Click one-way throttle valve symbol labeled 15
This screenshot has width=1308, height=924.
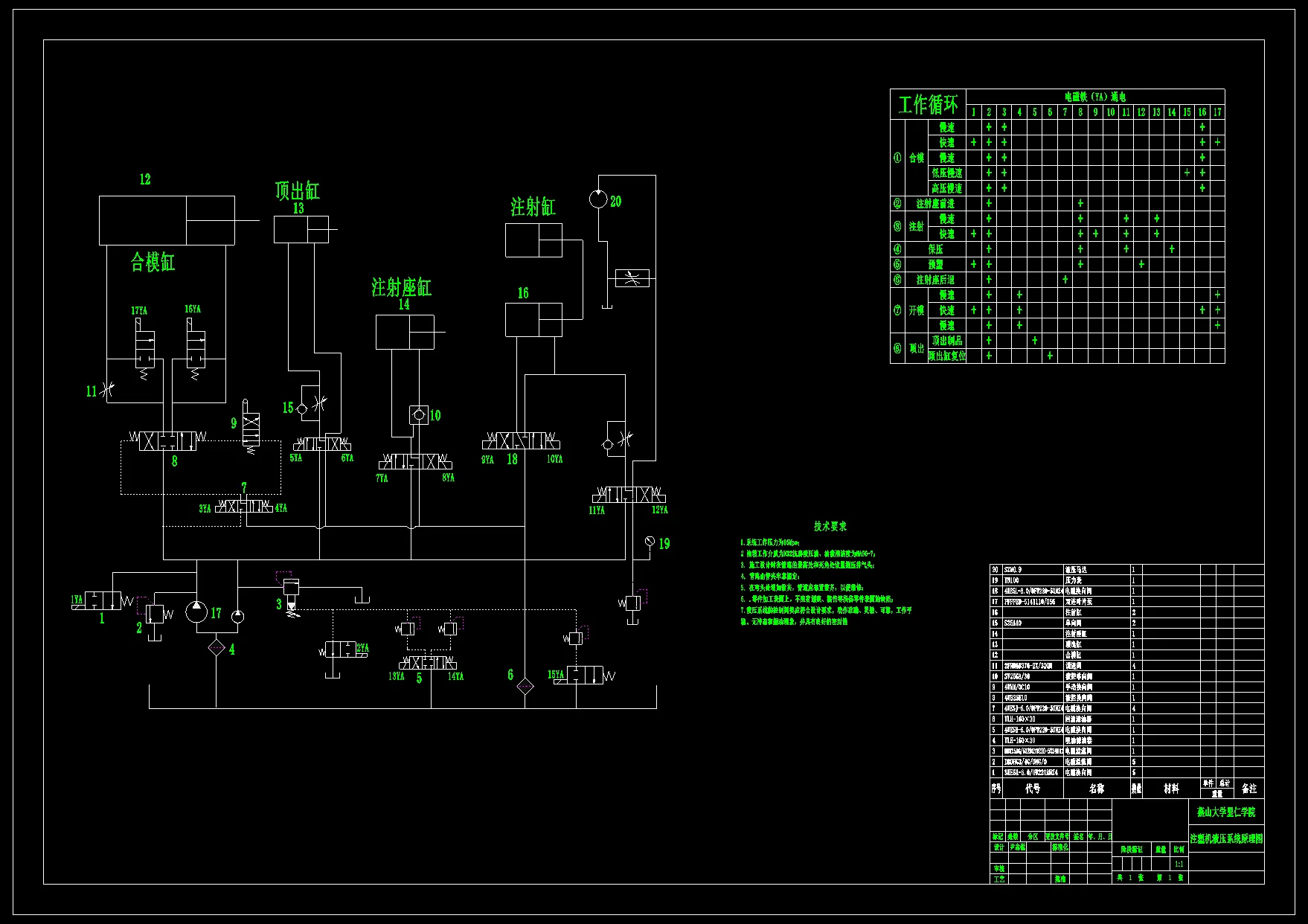click(x=312, y=404)
